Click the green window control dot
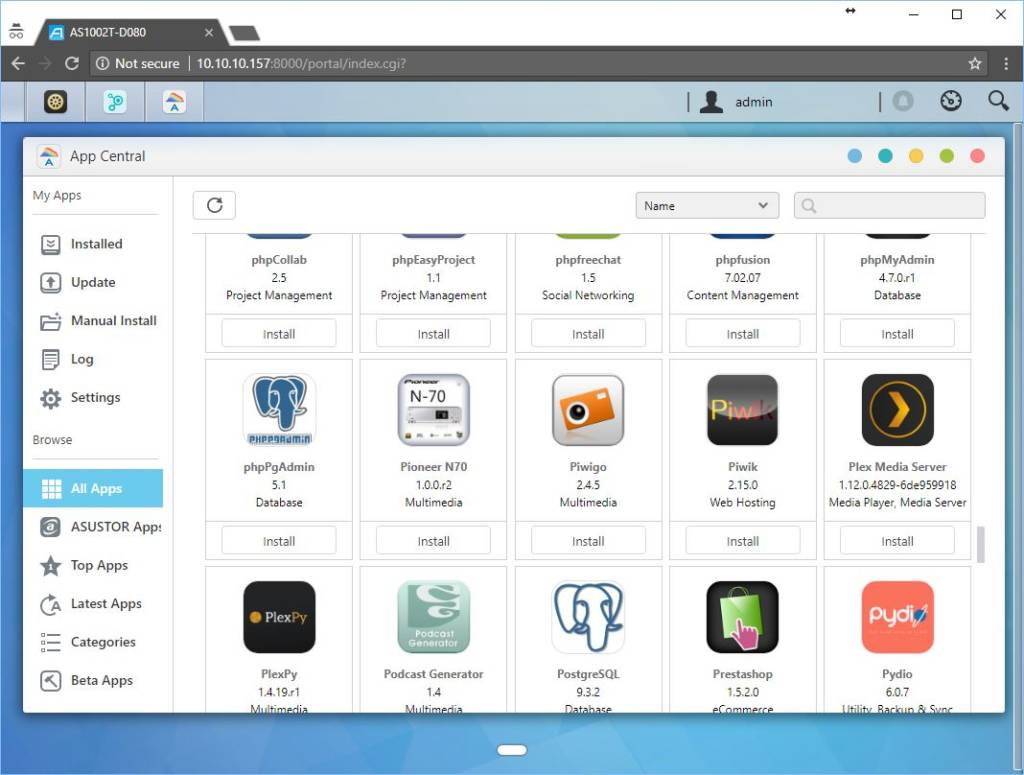 (947, 156)
